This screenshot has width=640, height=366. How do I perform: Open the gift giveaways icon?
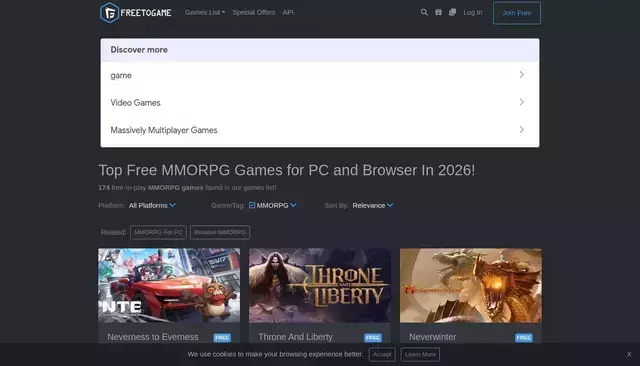point(438,12)
